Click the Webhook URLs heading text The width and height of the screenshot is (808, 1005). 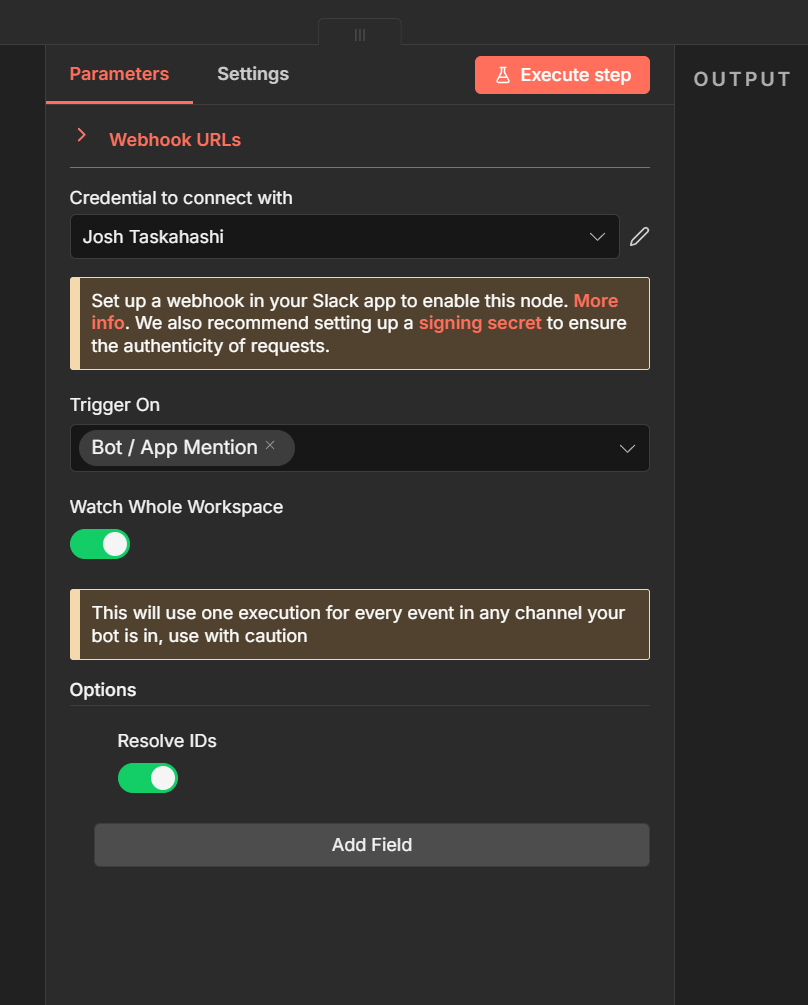point(175,140)
